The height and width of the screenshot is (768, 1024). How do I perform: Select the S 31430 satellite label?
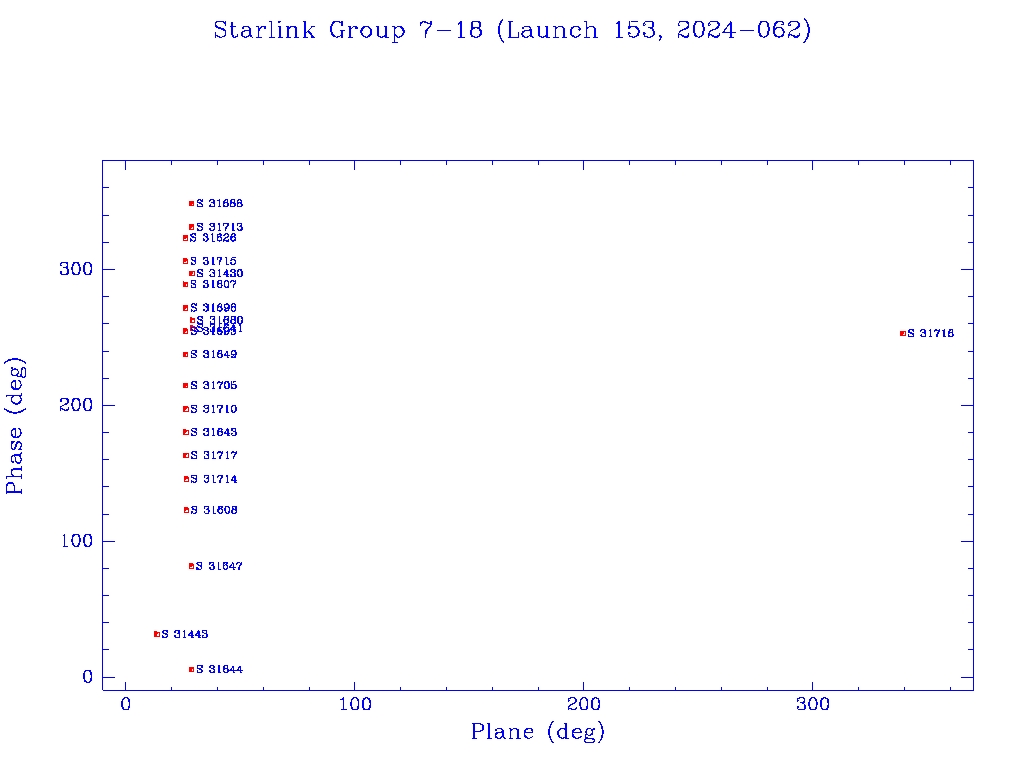(220, 274)
